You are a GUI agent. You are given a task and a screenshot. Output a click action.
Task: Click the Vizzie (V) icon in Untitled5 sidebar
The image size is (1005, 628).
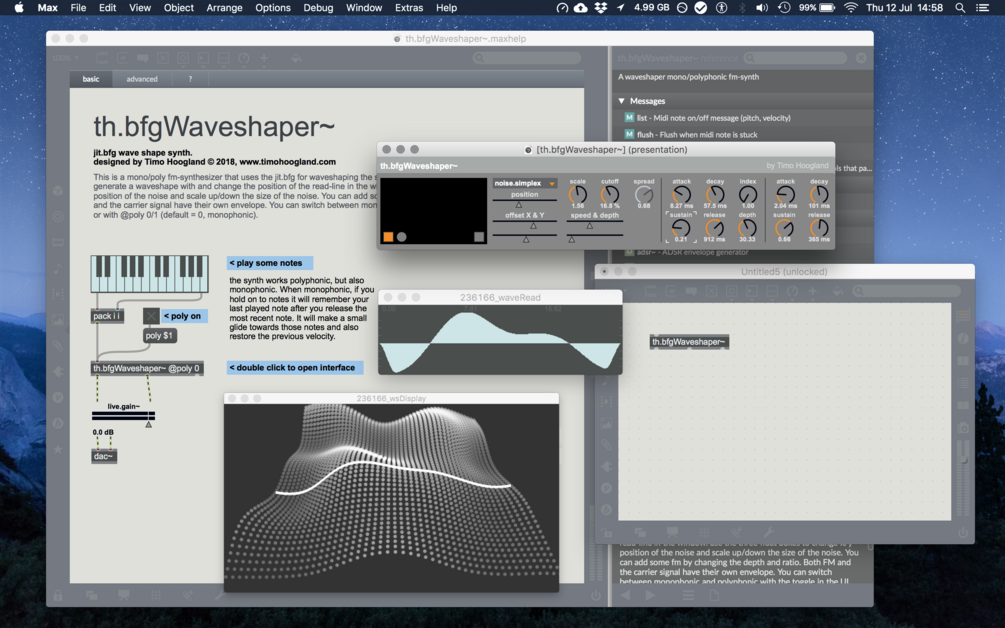(606, 488)
